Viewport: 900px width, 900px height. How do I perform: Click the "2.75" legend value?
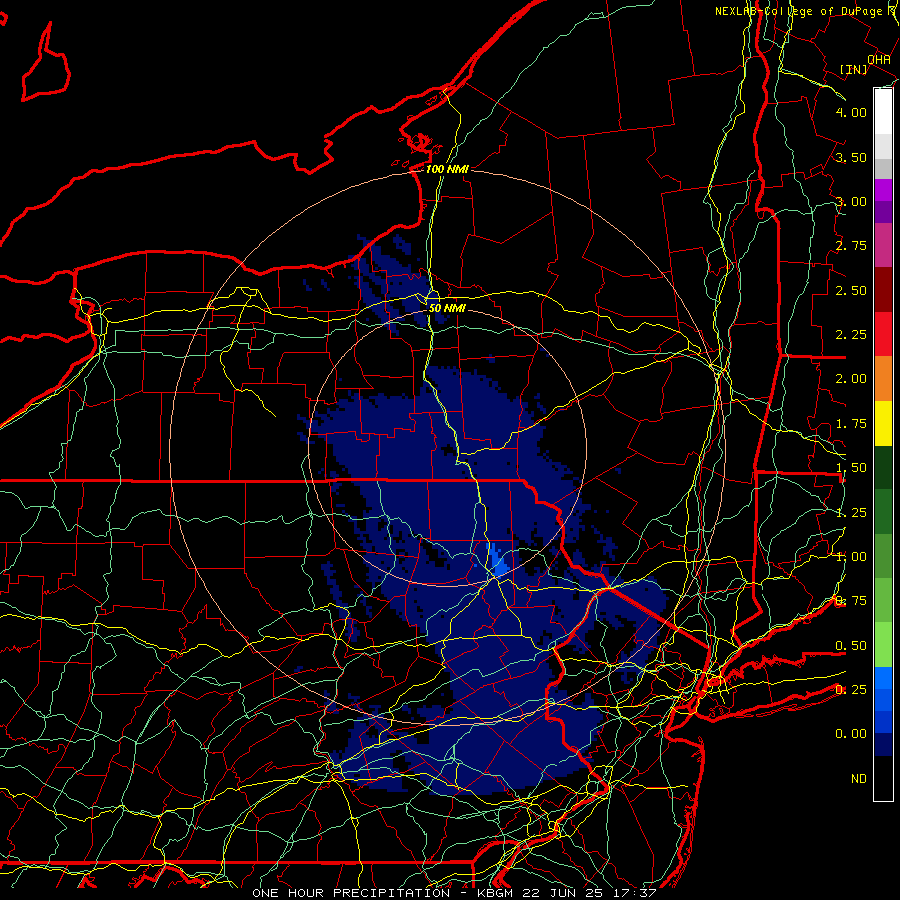851,246
